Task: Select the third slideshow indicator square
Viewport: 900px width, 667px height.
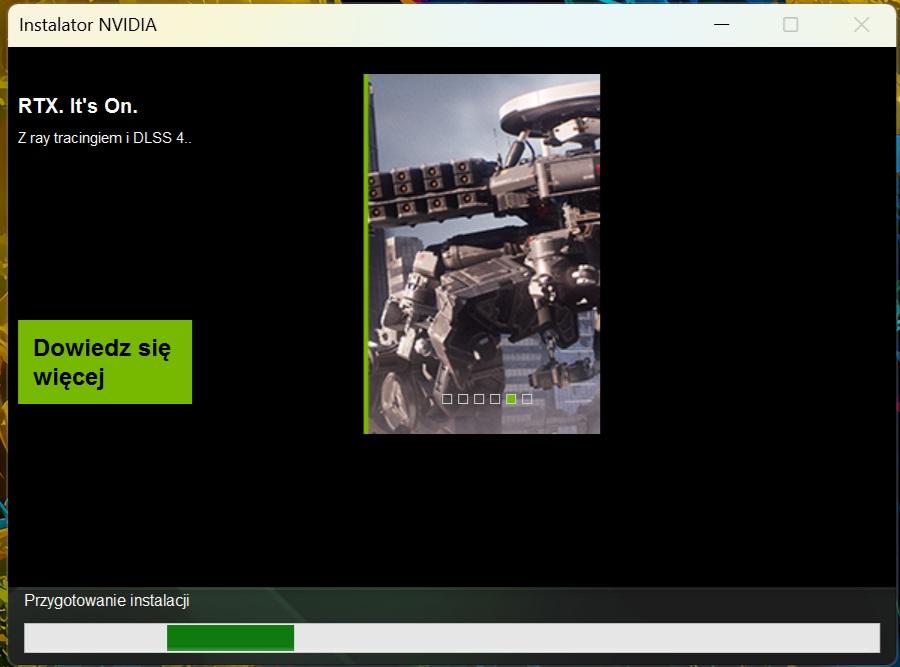Action: 479,398
